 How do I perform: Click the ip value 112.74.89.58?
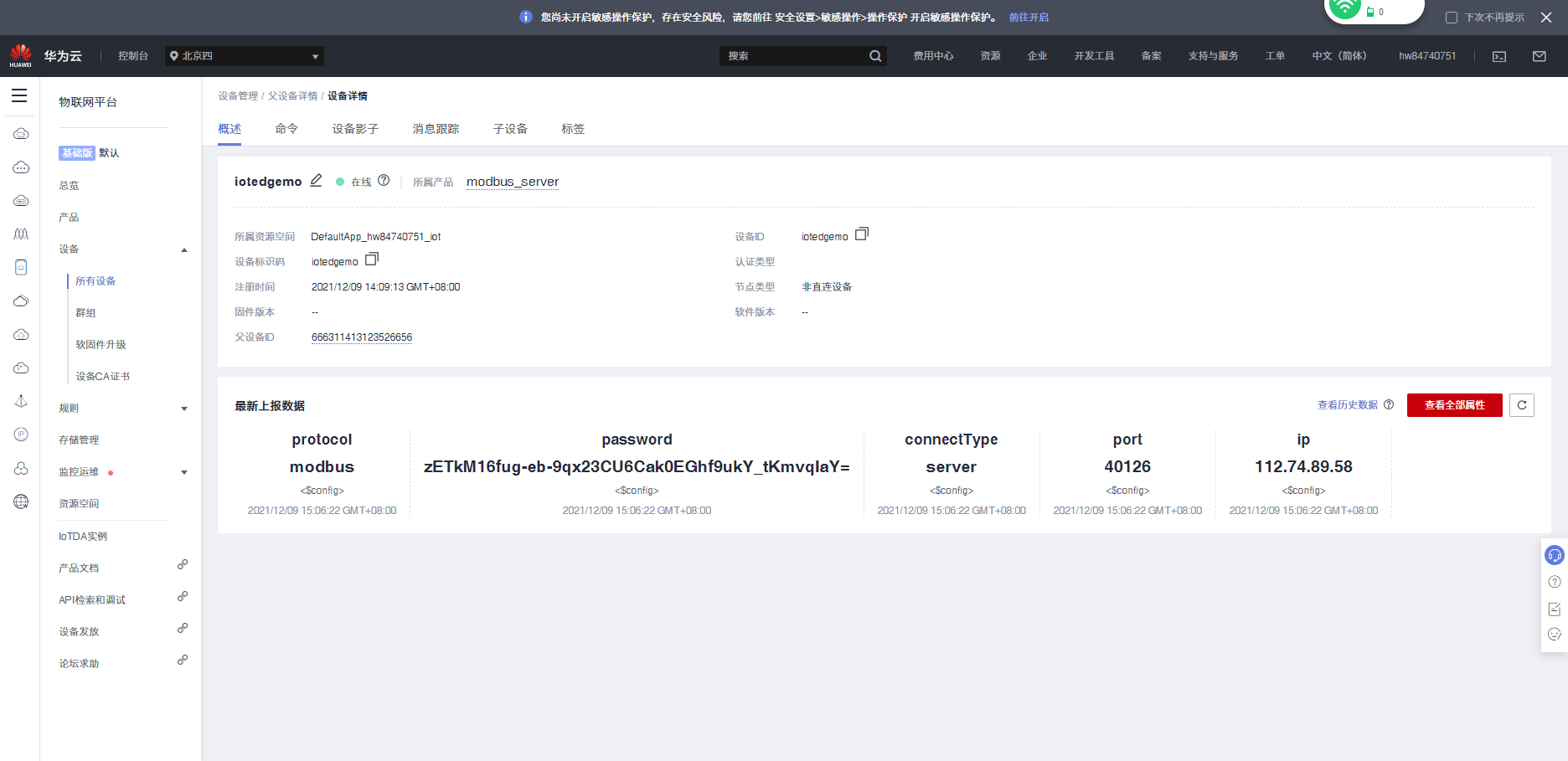coord(1303,467)
